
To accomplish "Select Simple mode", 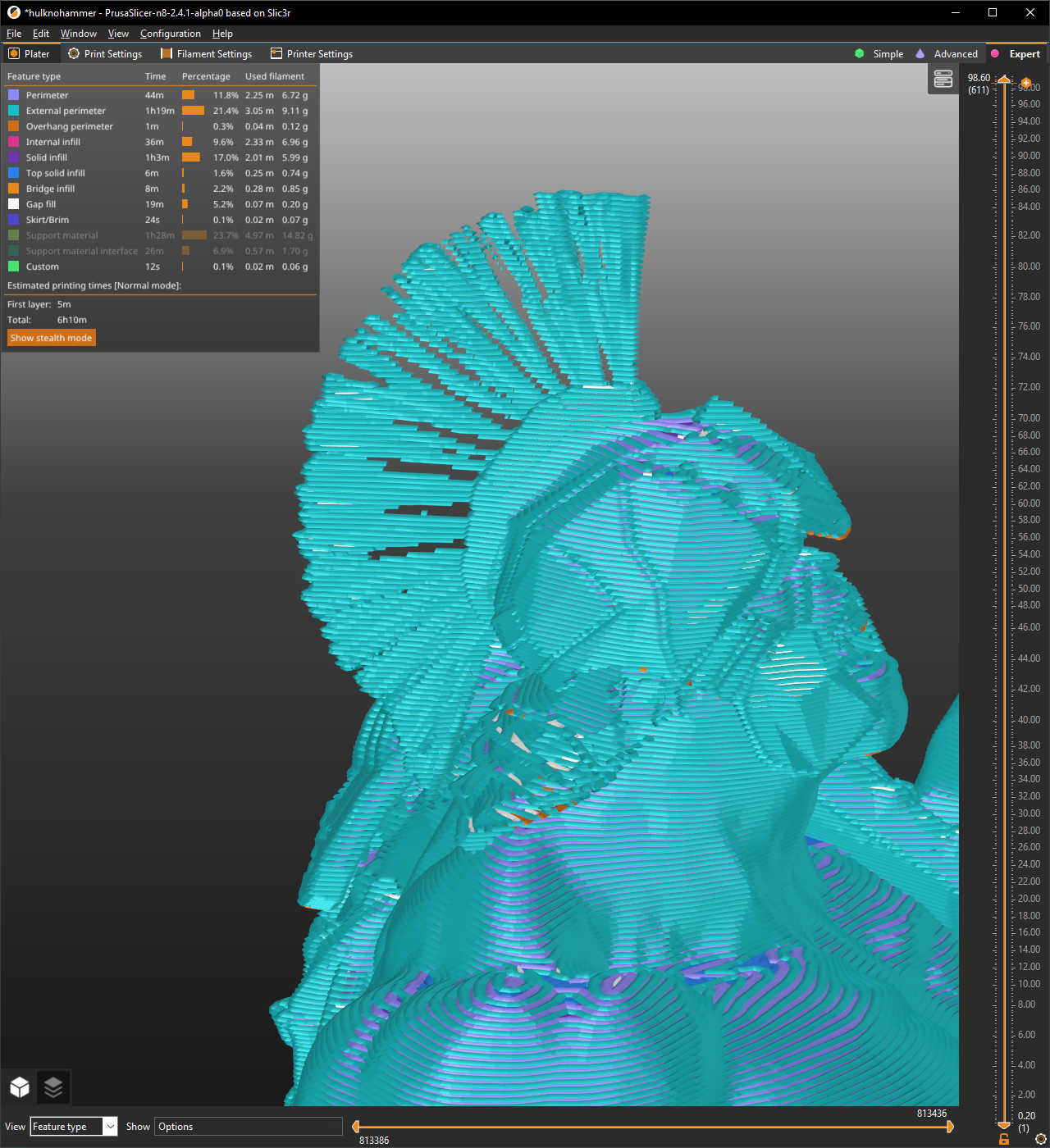I will click(879, 53).
